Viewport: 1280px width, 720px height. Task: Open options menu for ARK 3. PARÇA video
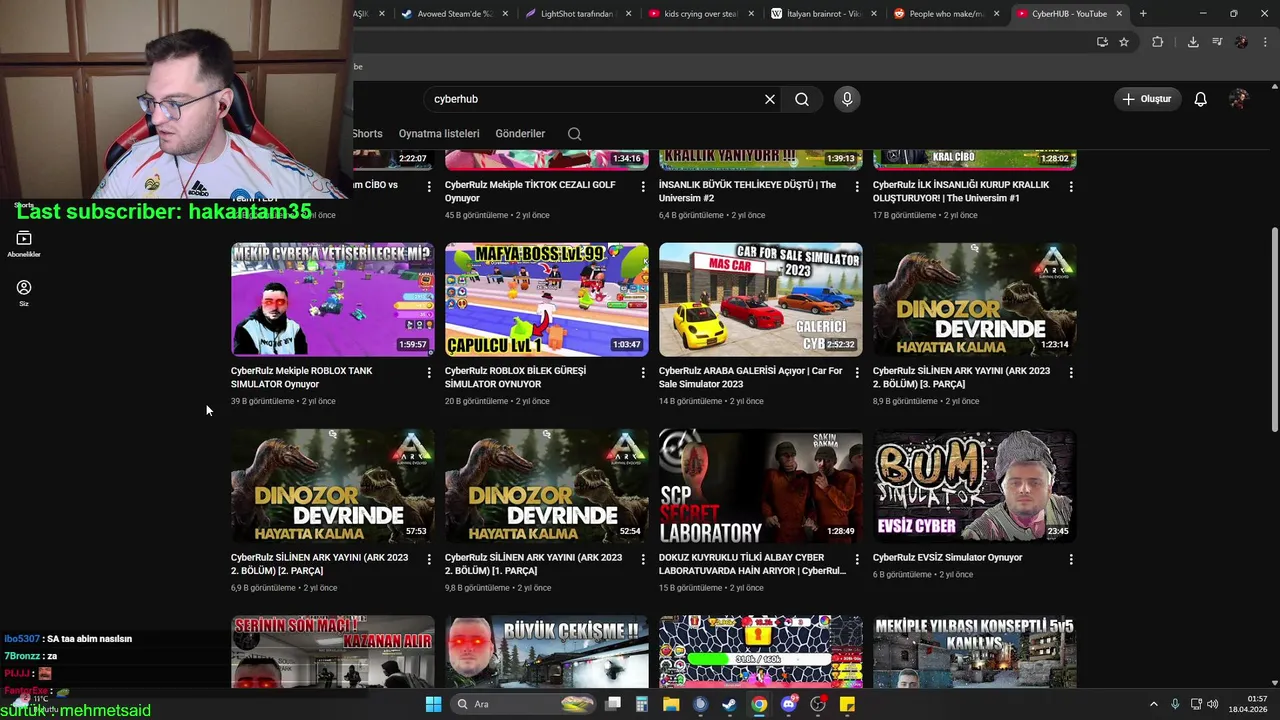point(1071,372)
